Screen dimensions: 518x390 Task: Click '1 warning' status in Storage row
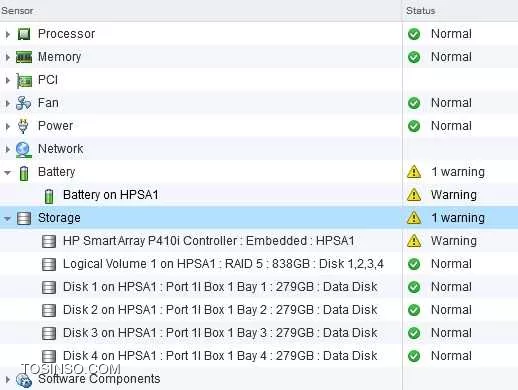click(x=458, y=218)
